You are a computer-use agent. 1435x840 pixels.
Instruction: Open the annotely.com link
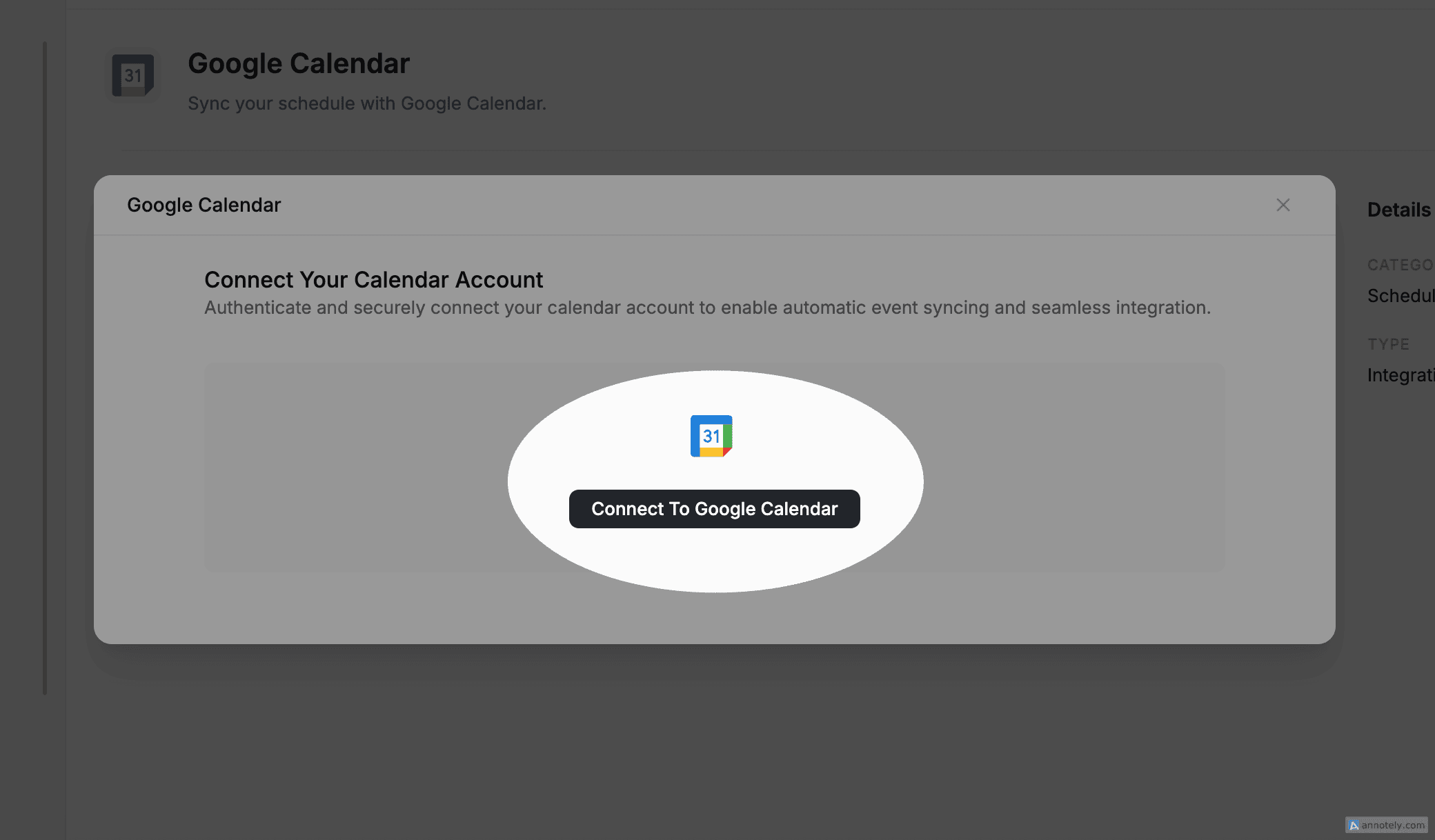pos(1392,825)
